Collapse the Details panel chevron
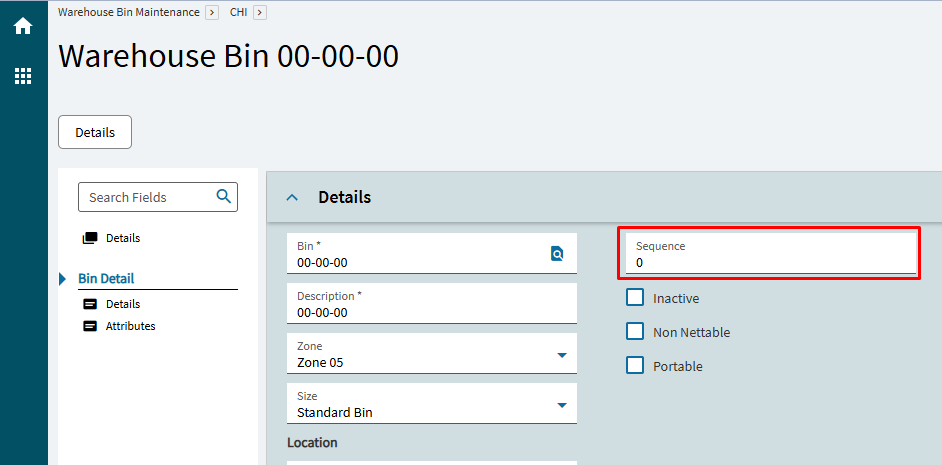Viewport: 942px width, 465px height. pos(292,198)
